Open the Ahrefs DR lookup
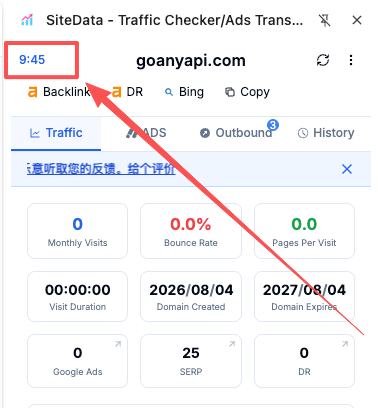 pos(127,92)
